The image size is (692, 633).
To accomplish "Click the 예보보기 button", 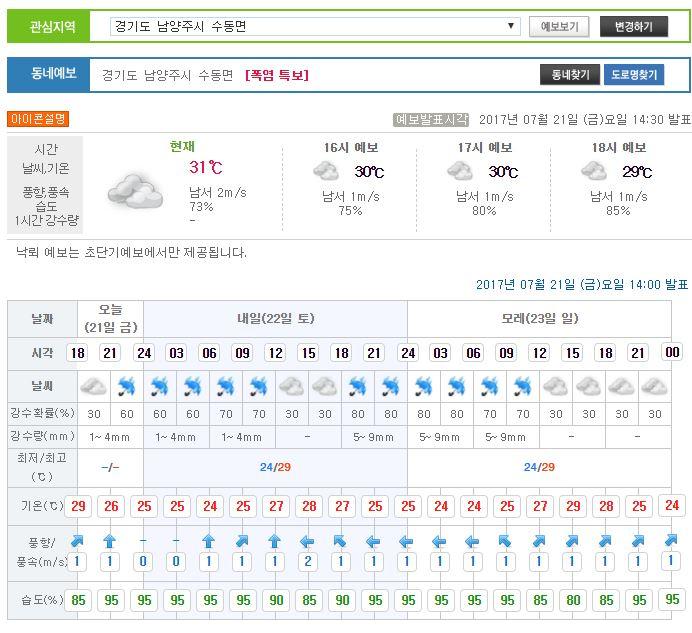I will (558, 27).
